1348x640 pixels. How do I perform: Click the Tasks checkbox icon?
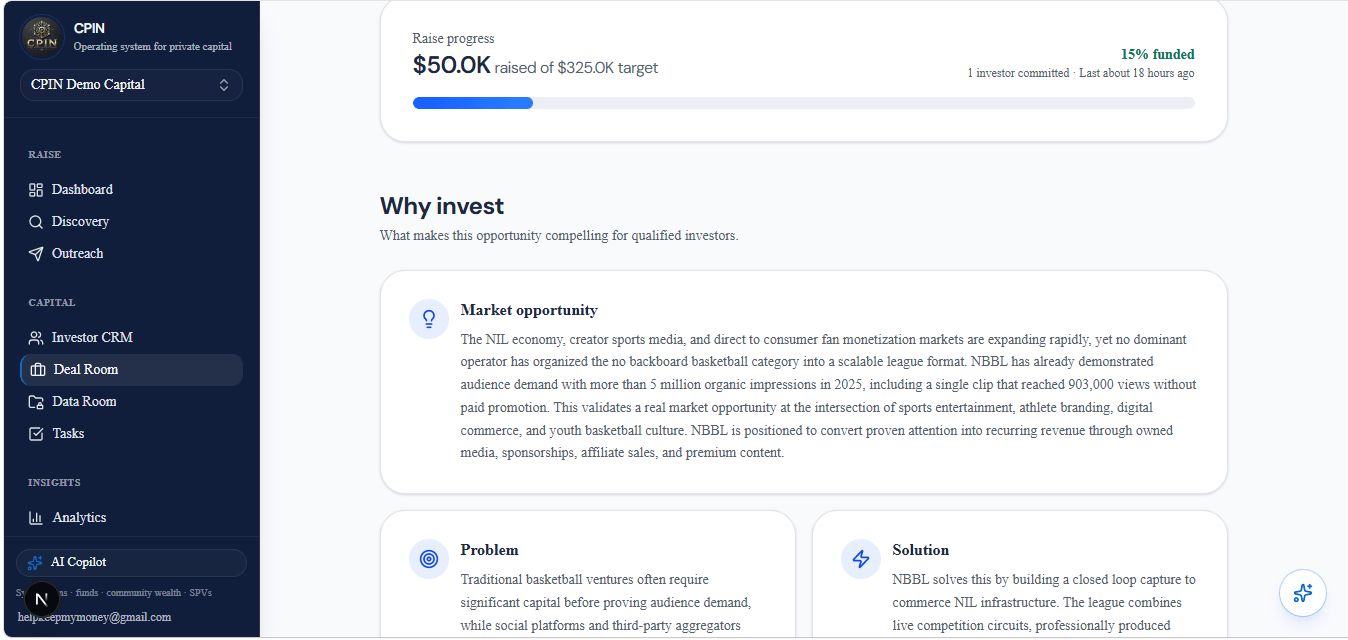[36, 434]
